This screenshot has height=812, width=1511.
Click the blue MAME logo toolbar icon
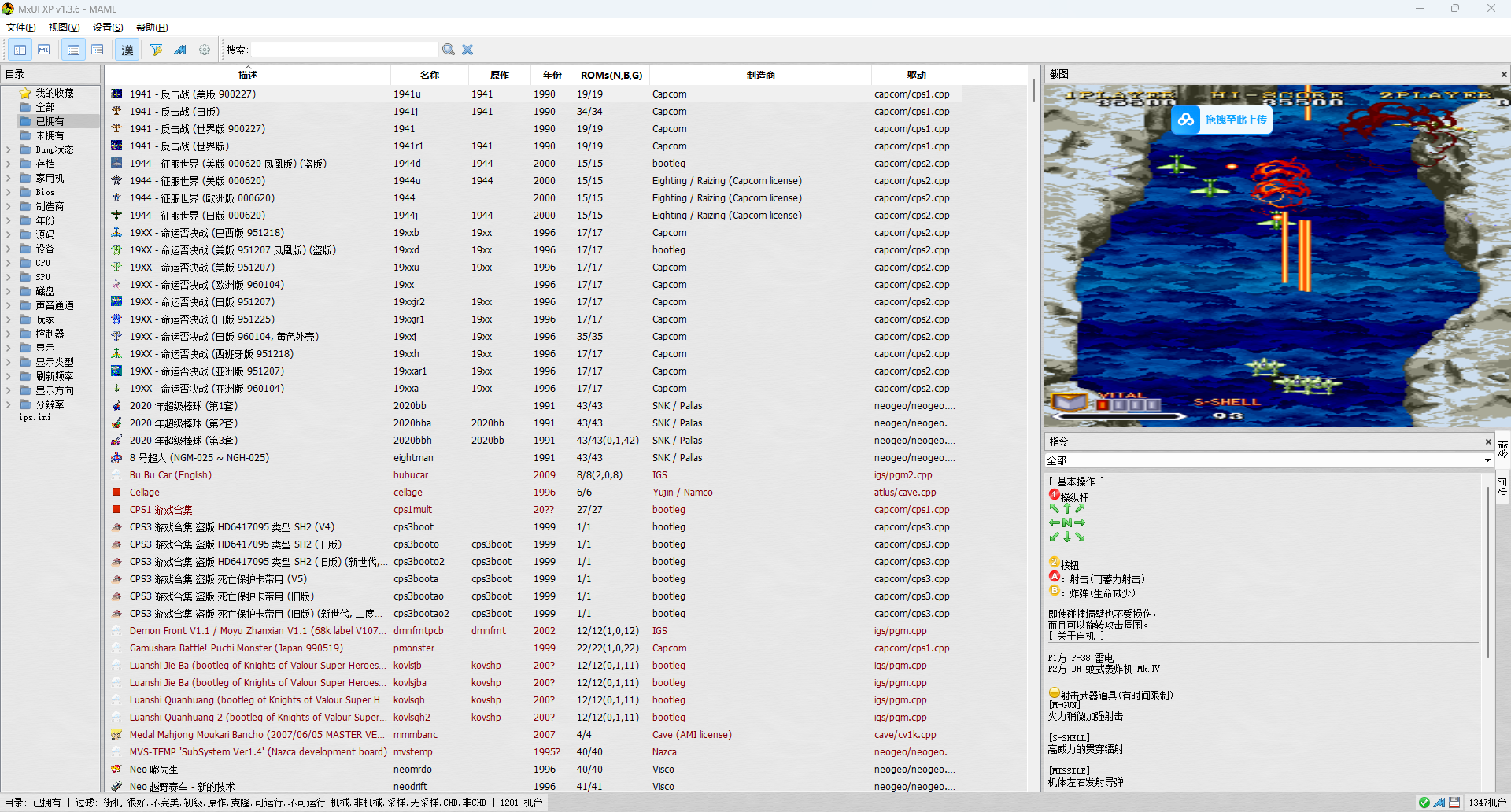[x=180, y=50]
